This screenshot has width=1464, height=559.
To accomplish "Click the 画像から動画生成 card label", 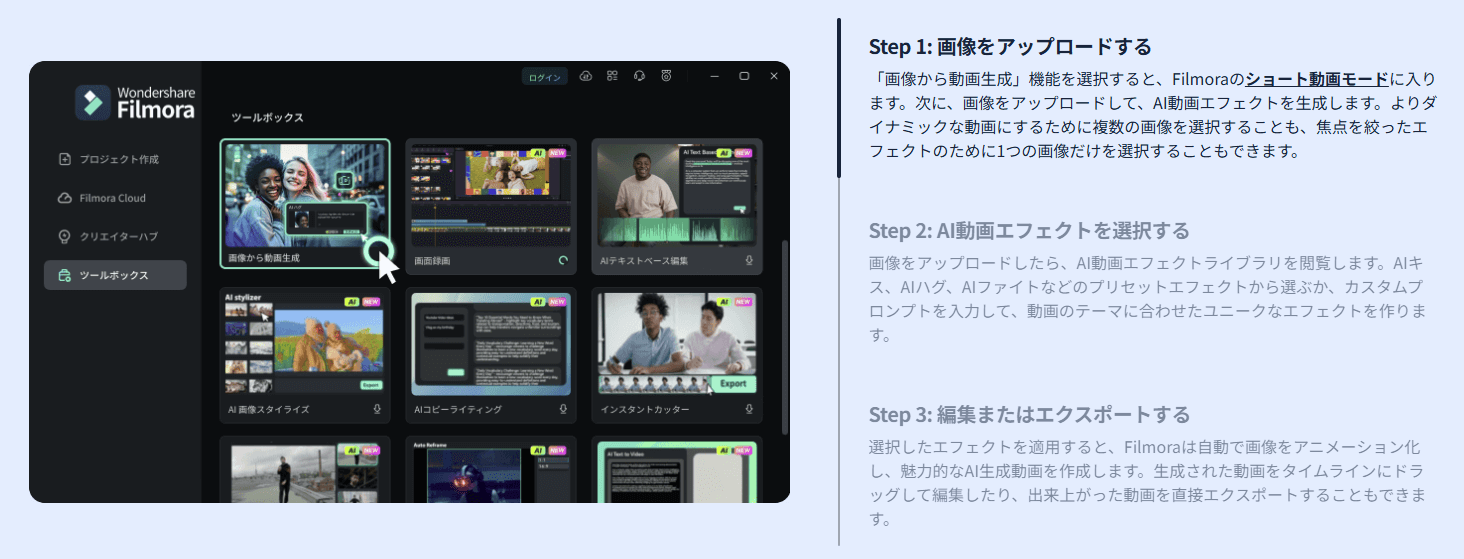I will point(264,258).
